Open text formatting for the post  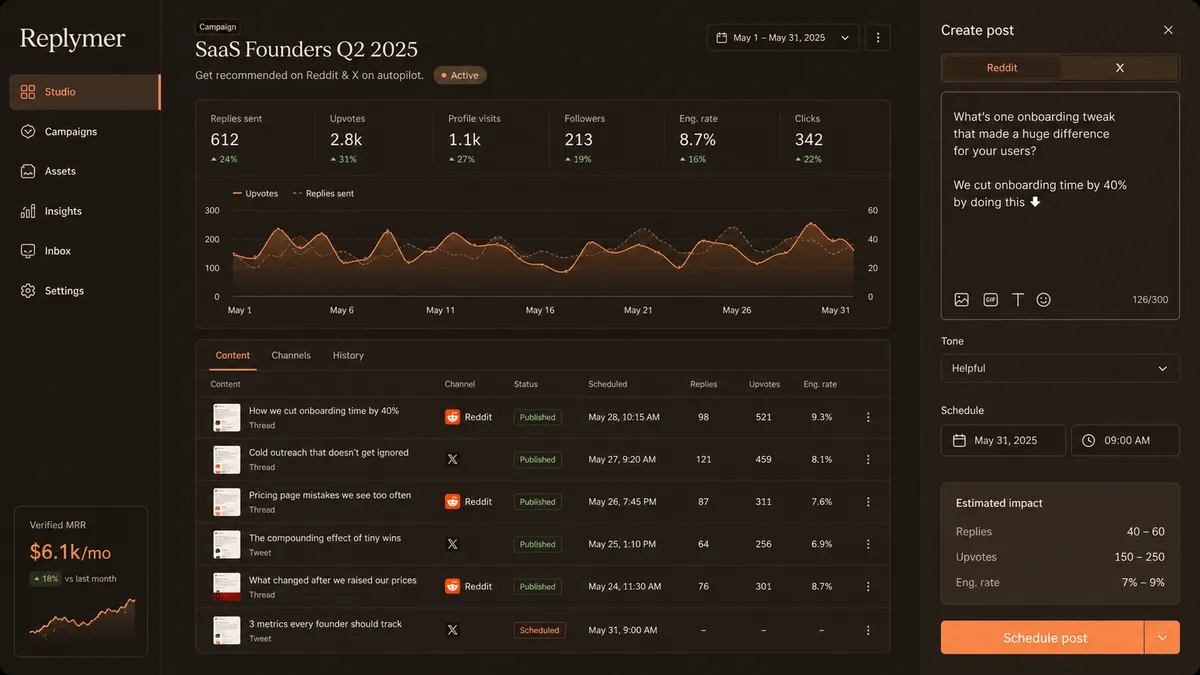pos(1018,300)
